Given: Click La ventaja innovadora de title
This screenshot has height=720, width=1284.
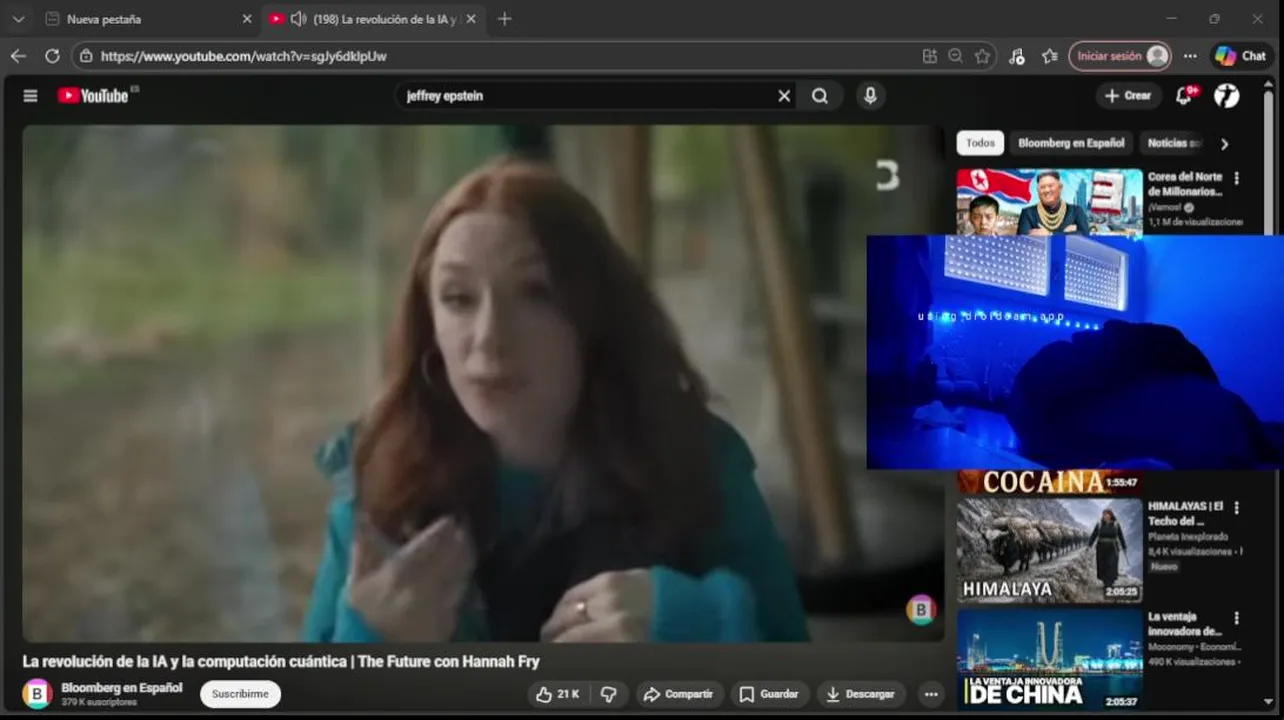Looking at the screenshot, I should (1185, 624).
